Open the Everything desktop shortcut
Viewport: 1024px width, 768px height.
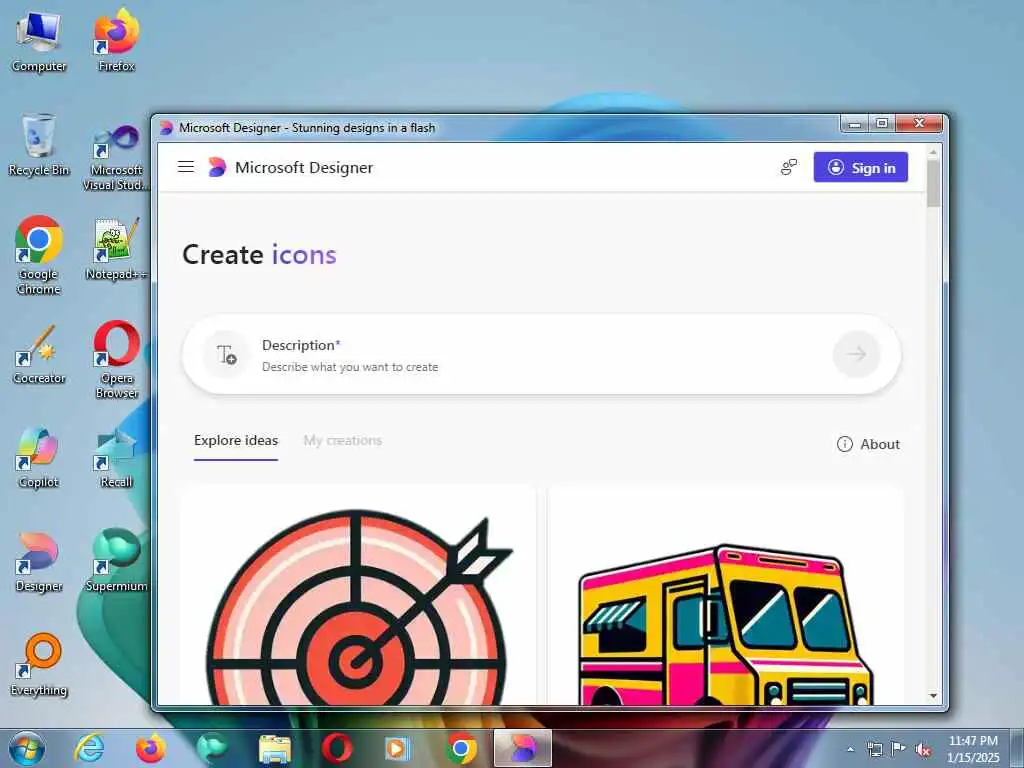tap(39, 665)
